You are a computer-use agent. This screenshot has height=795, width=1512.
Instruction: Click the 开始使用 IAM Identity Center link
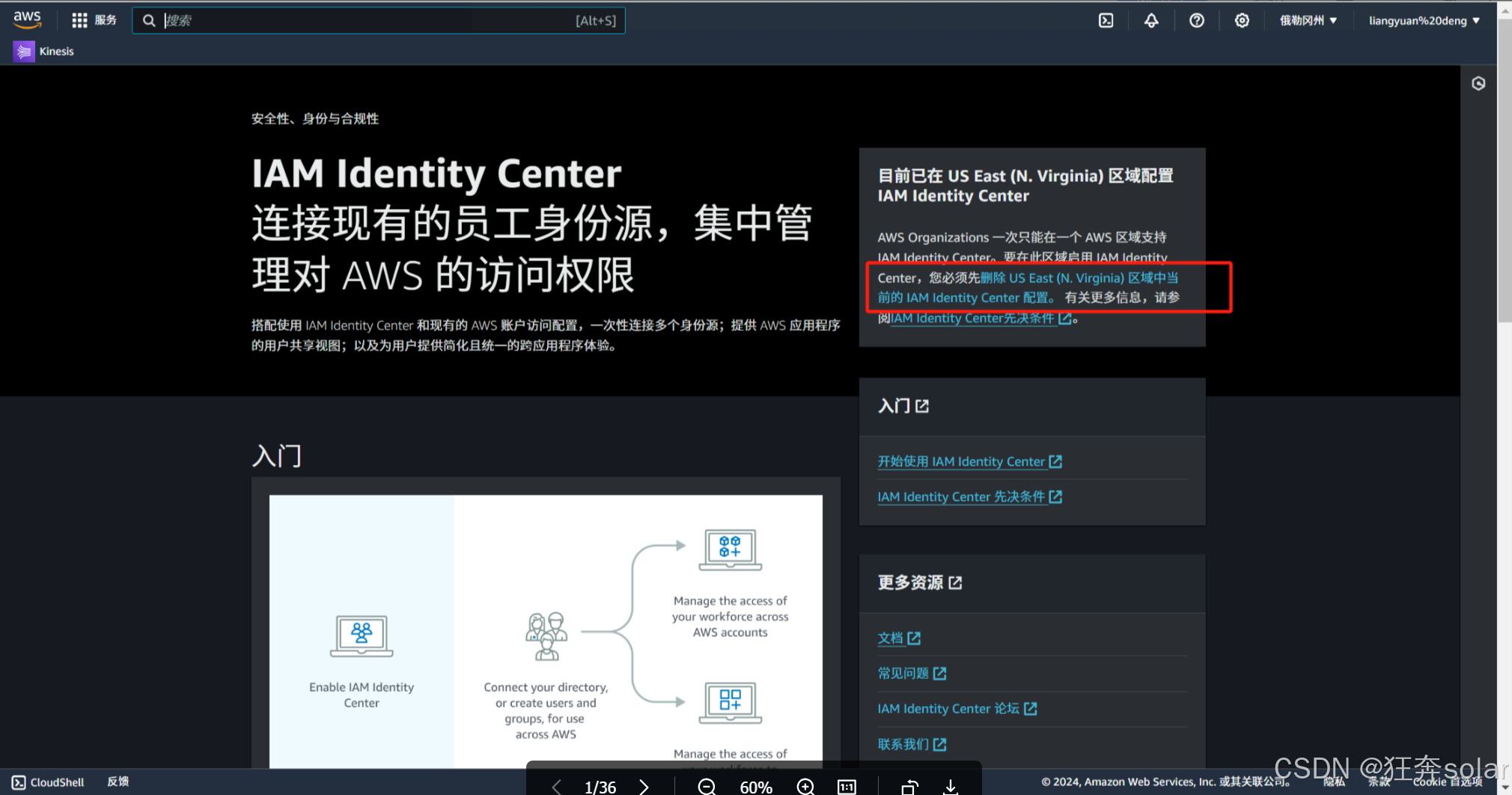pyautogui.click(x=969, y=461)
